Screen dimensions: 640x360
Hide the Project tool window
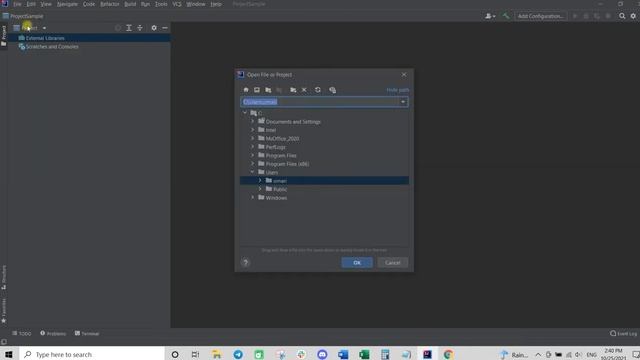pos(165,28)
